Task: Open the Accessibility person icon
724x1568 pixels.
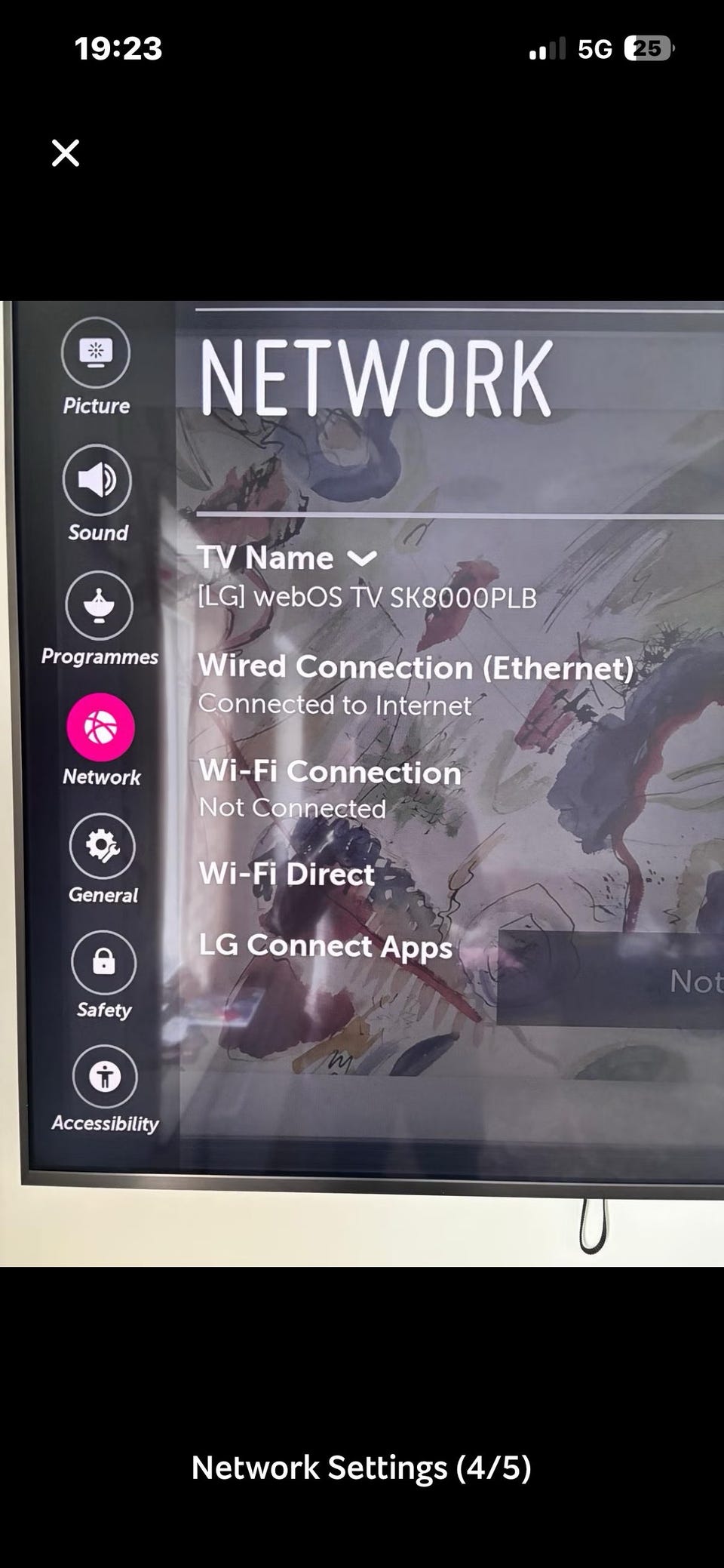Action: (x=105, y=1077)
